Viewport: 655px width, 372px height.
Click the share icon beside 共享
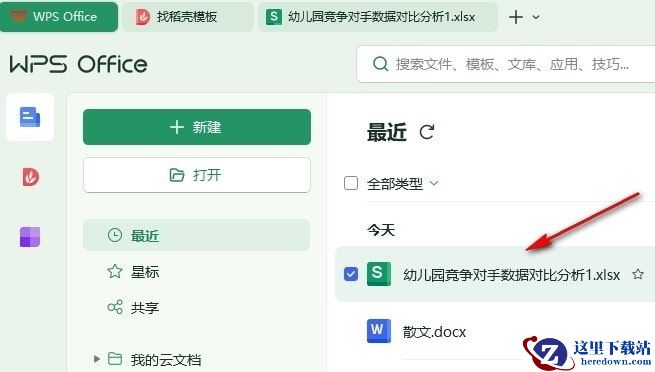point(115,307)
